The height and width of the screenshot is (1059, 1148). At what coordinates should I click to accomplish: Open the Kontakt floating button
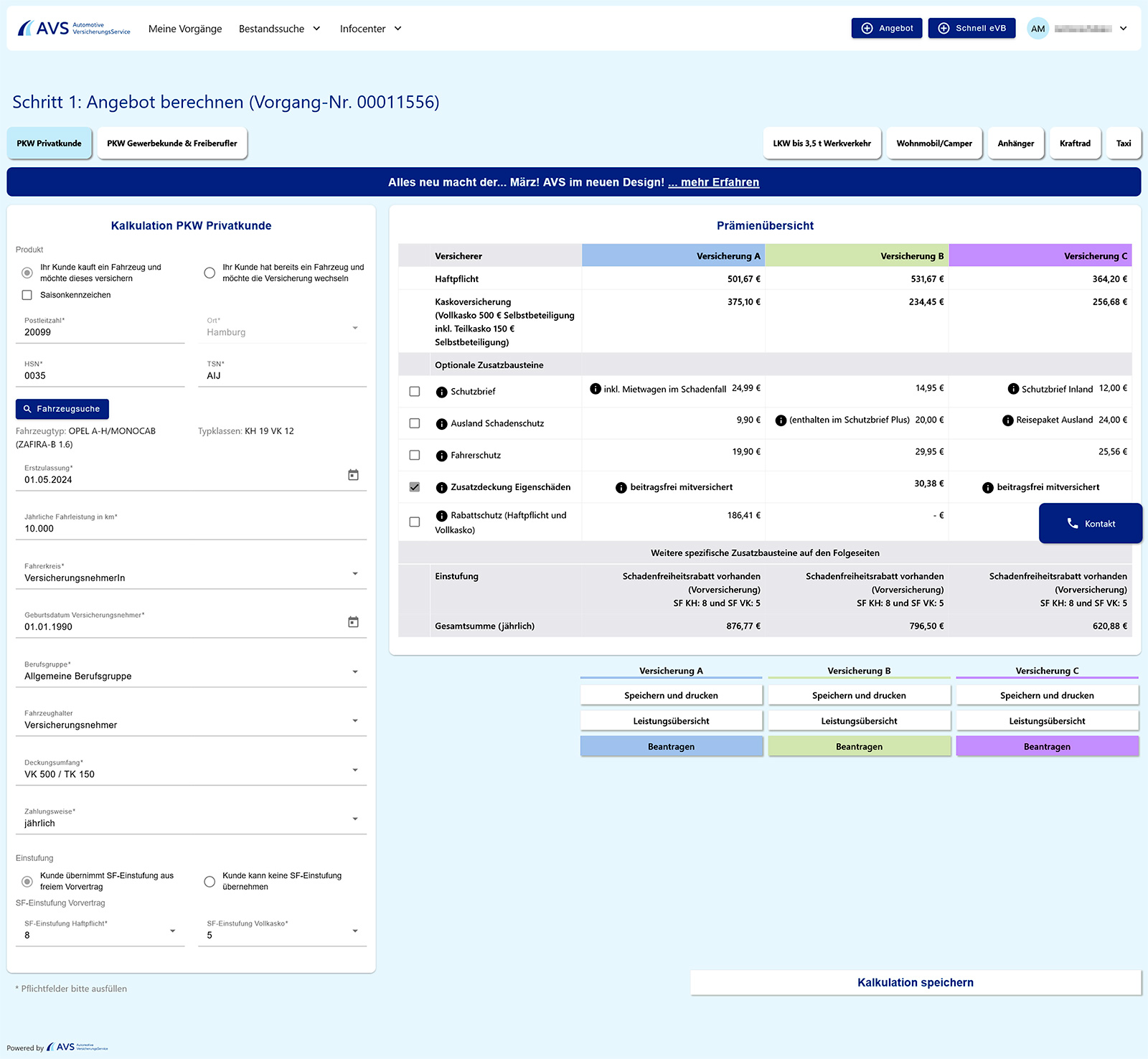(1091, 523)
